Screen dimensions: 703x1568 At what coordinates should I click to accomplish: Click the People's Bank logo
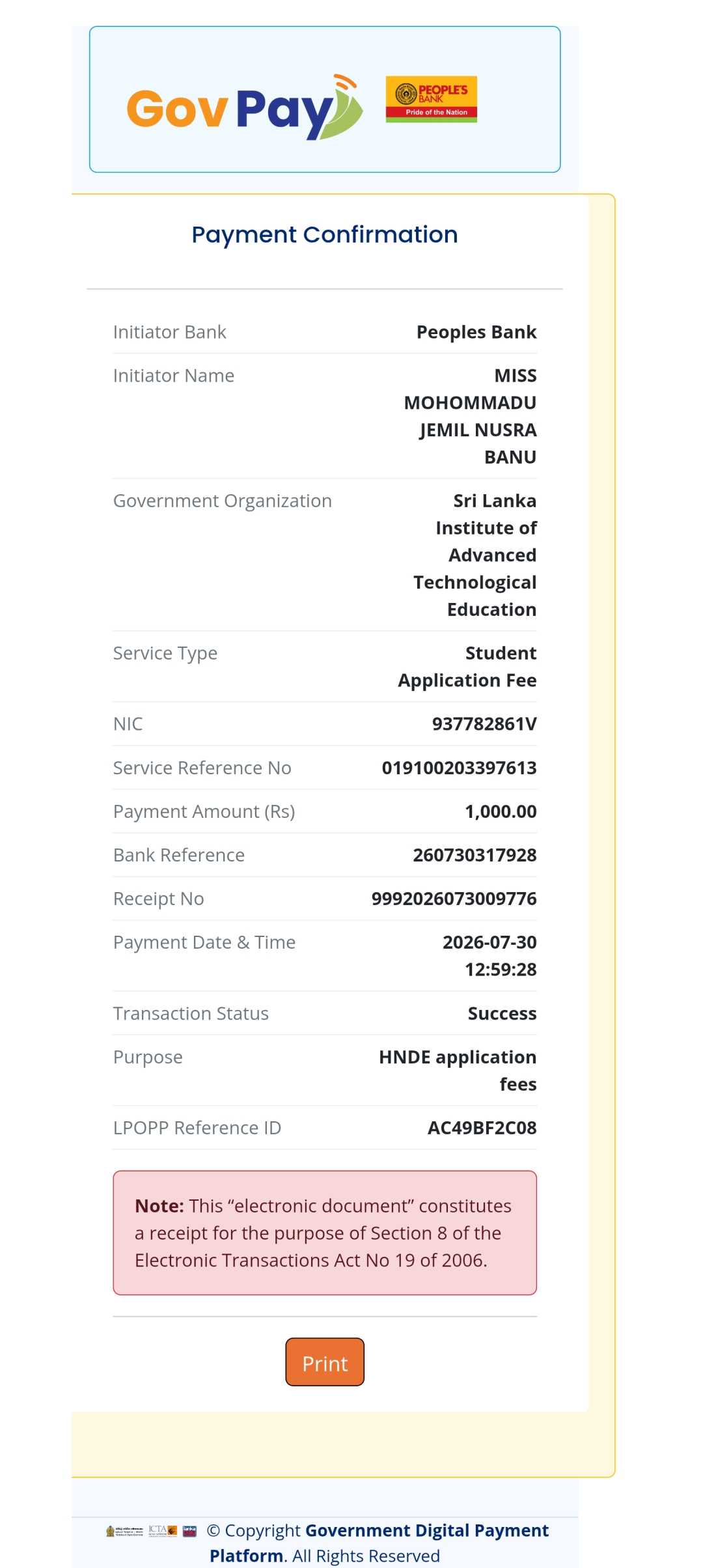click(x=431, y=99)
